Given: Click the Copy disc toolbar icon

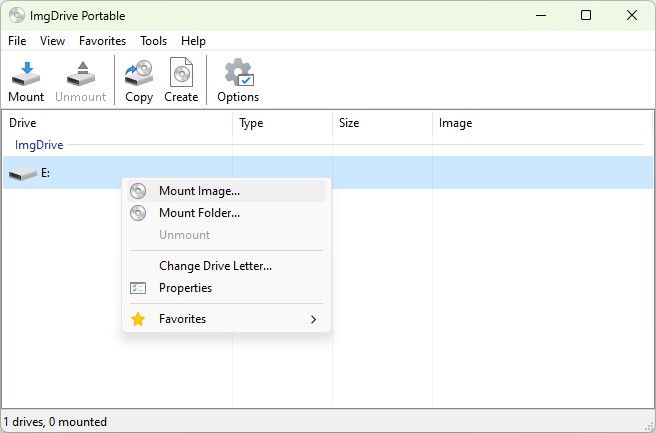Looking at the screenshot, I should [x=139, y=74].
